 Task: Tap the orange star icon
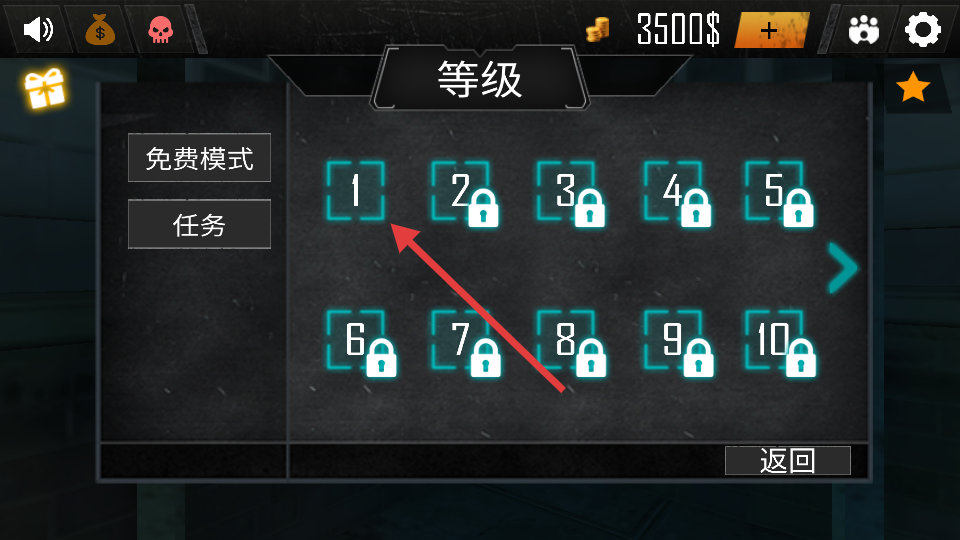point(913,87)
